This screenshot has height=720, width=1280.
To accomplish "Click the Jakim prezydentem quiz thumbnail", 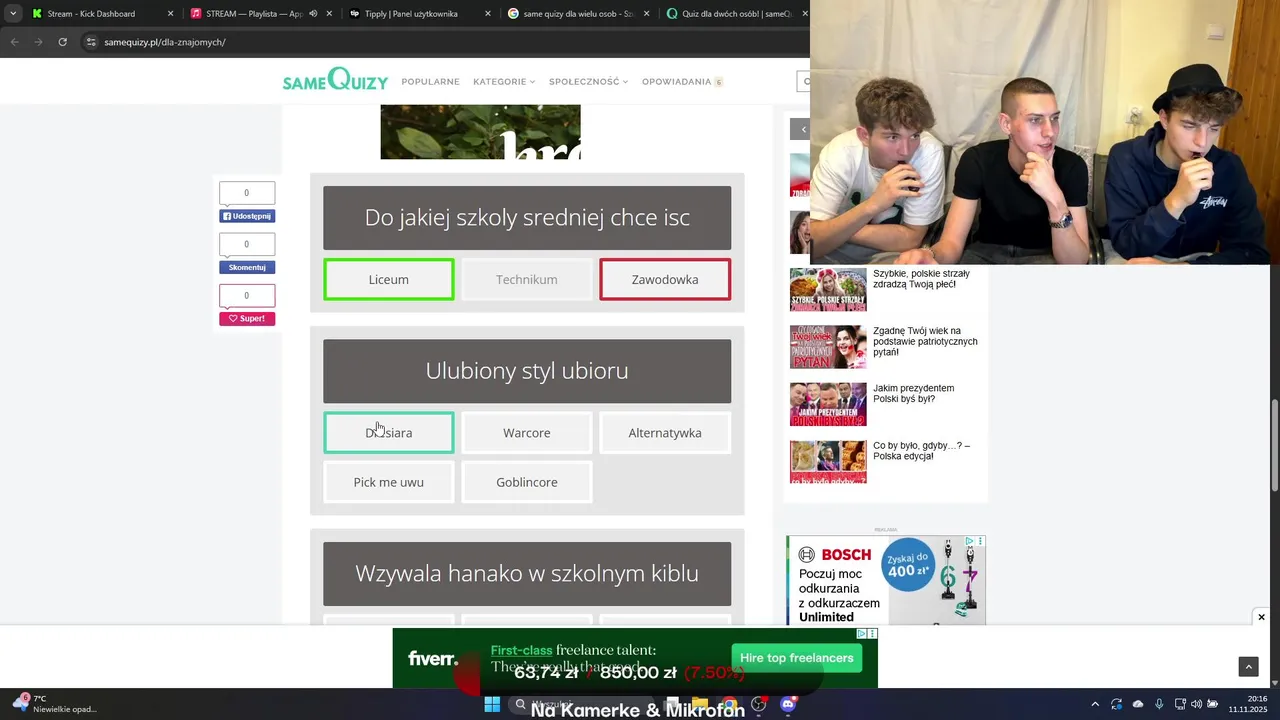I will [828, 404].
